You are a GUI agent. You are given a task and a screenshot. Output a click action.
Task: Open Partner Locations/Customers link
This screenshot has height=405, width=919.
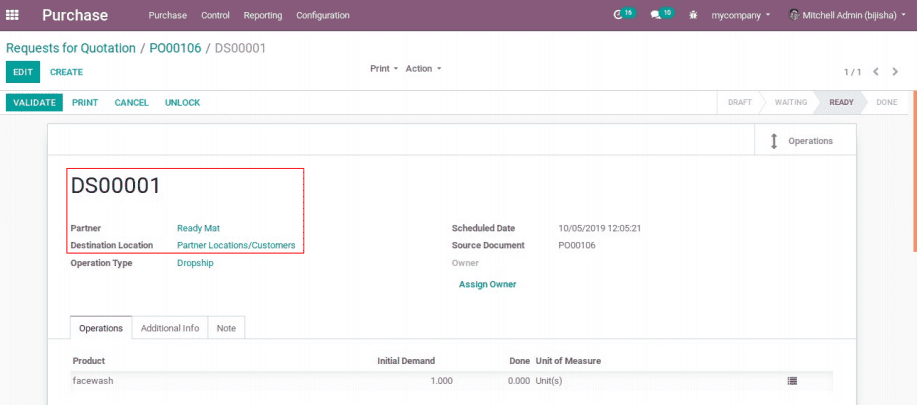[236, 245]
